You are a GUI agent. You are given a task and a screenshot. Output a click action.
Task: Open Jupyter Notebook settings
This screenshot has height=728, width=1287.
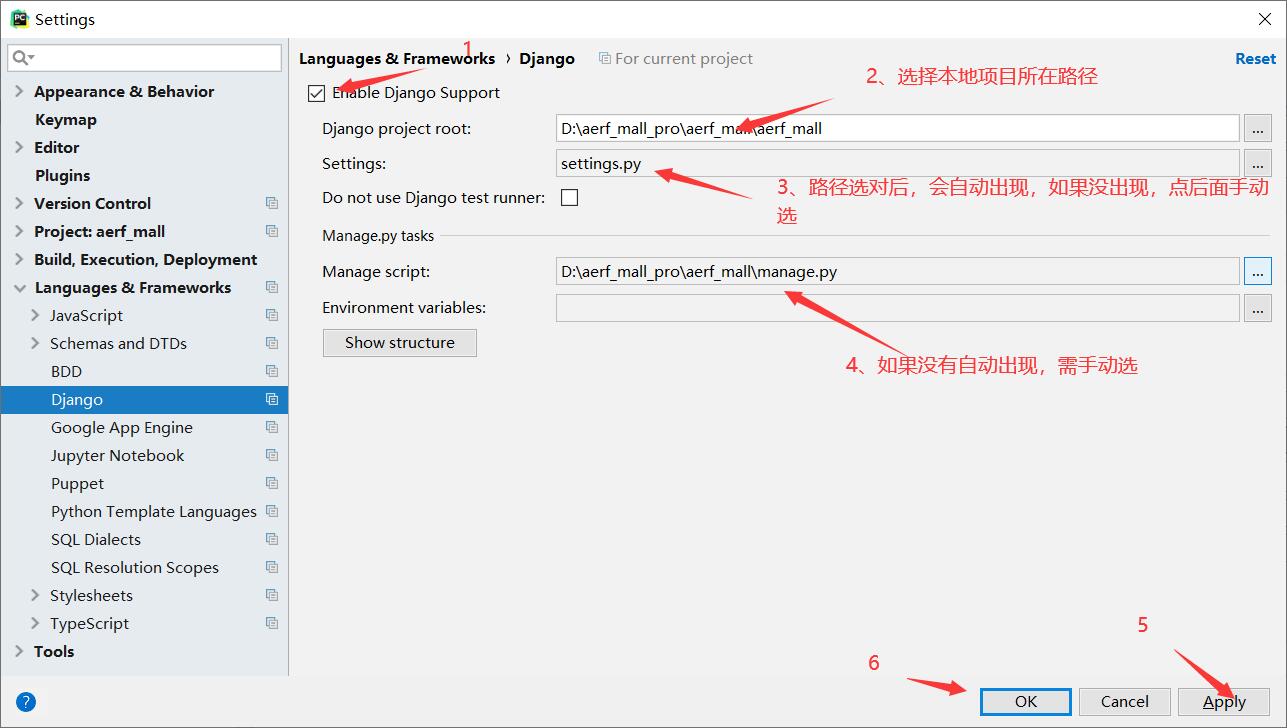click(118, 455)
